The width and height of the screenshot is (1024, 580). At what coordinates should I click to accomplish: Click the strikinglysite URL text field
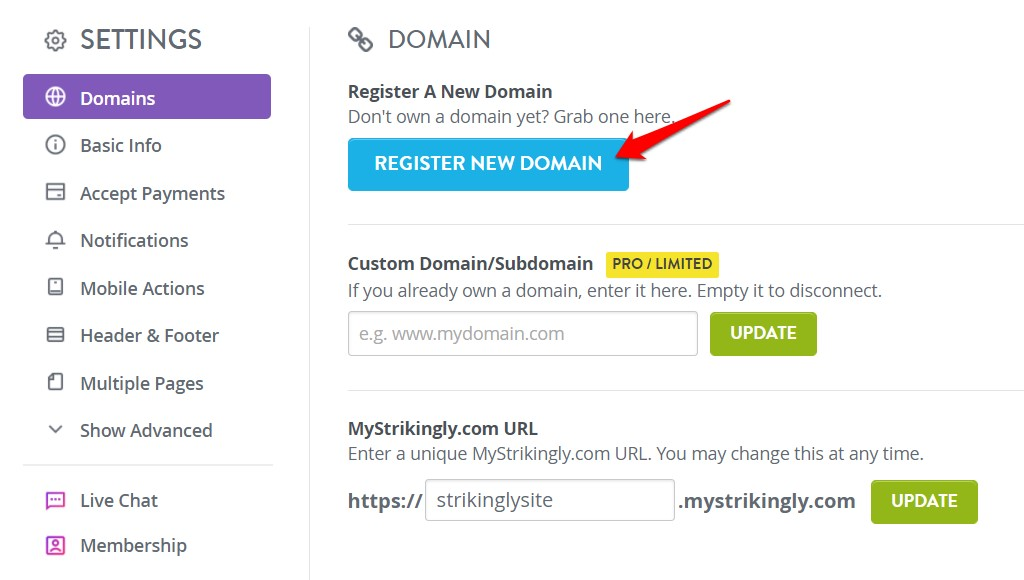[549, 500]
